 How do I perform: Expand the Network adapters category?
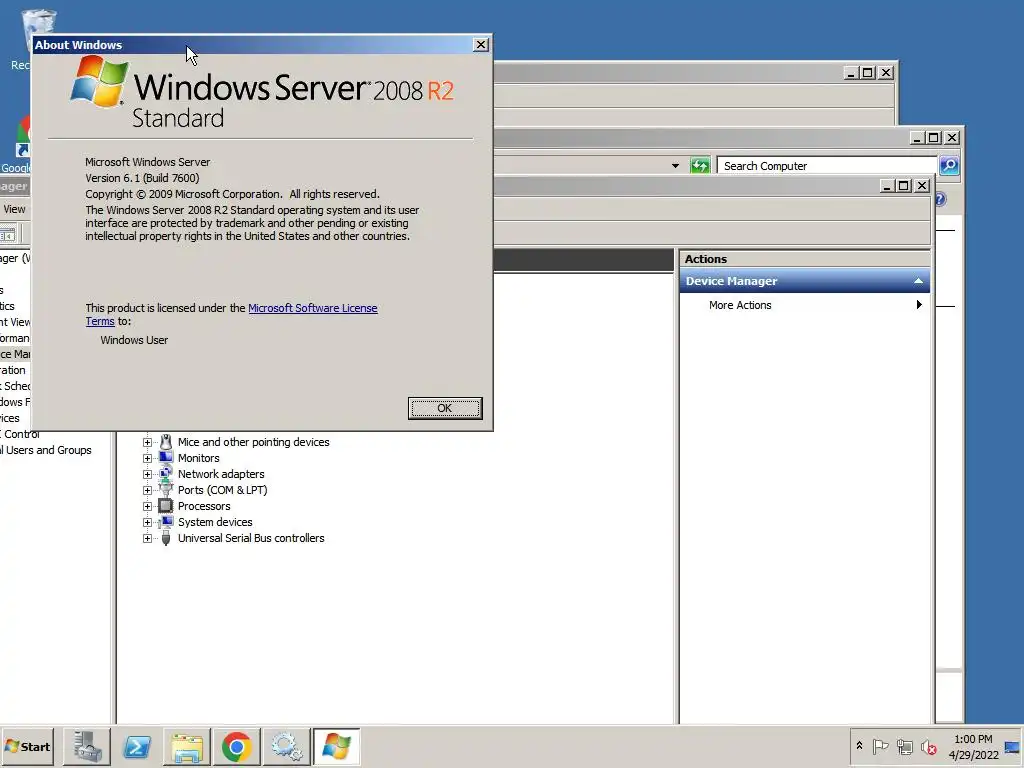pyautogui.click(x=148, y=474)
